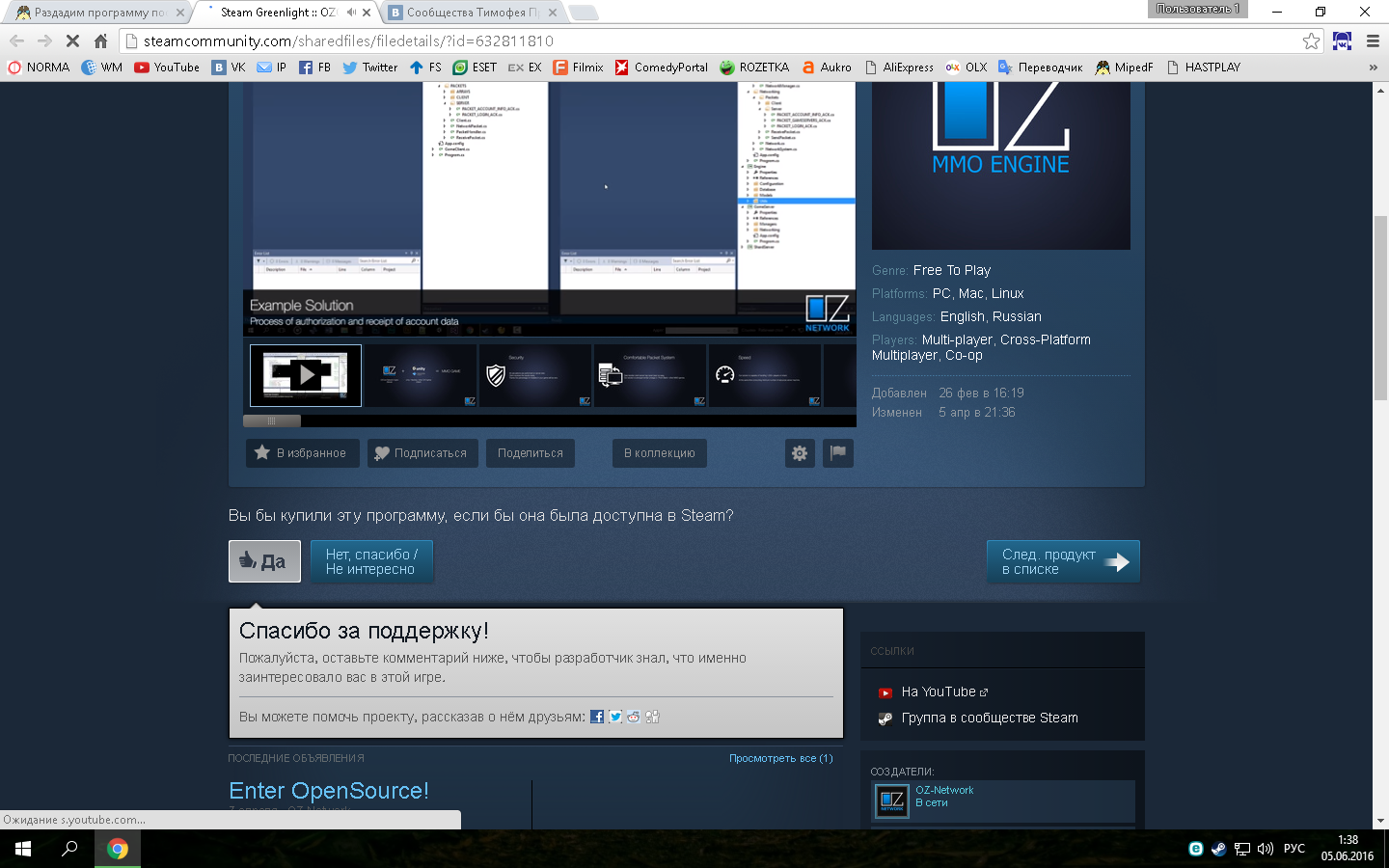1389x868 pixels.
Task: Go to След. продукт в списке
Action: [1063, 561]
